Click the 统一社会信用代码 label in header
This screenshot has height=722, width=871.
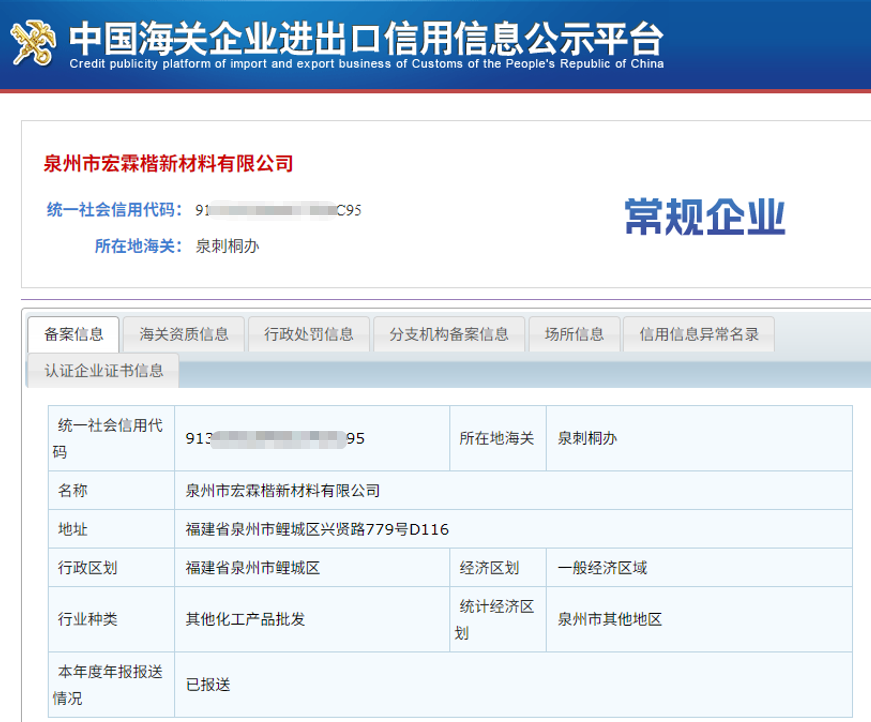click(x=114, y=210)
